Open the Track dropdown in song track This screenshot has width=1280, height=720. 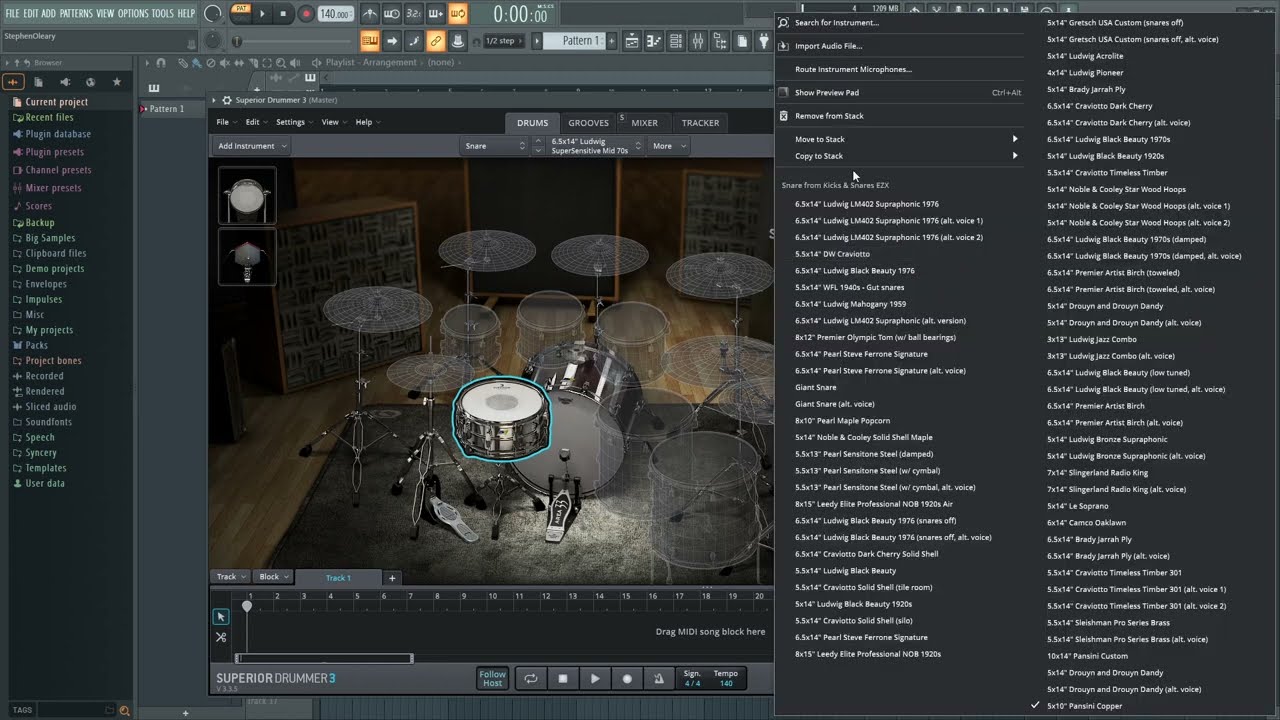(231, 577)
